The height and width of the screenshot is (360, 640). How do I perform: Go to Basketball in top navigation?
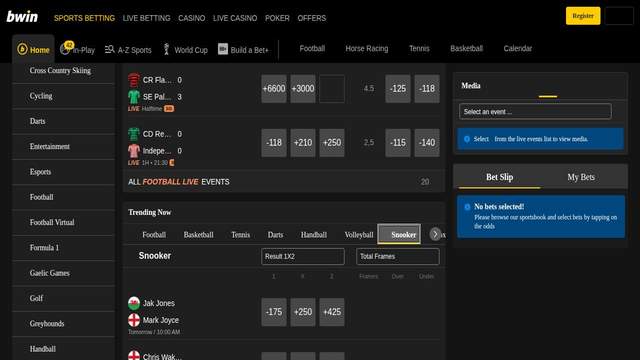pyautogui.click(x=466, y=49)
